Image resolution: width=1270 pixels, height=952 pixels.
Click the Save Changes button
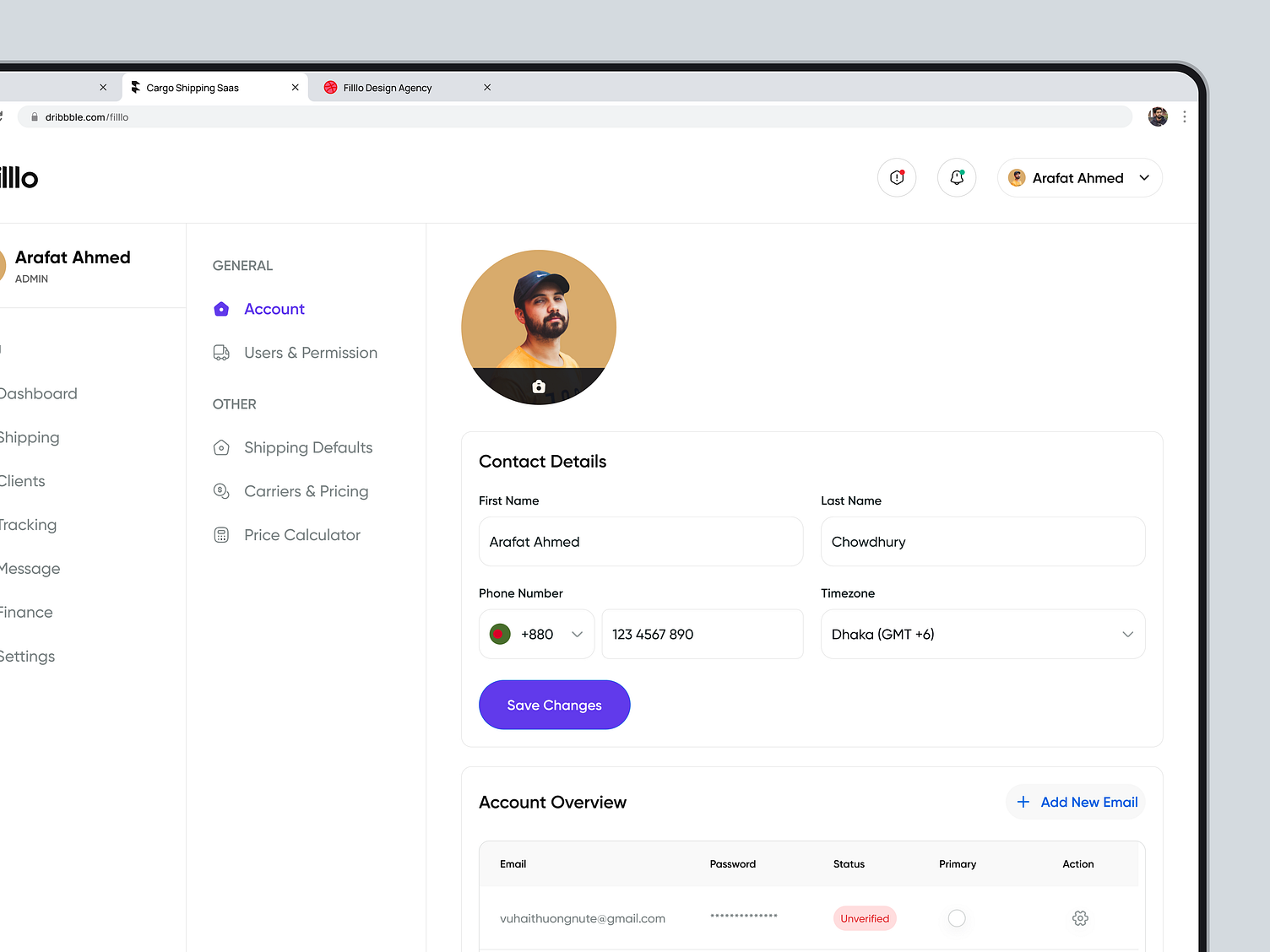point(555,705)
